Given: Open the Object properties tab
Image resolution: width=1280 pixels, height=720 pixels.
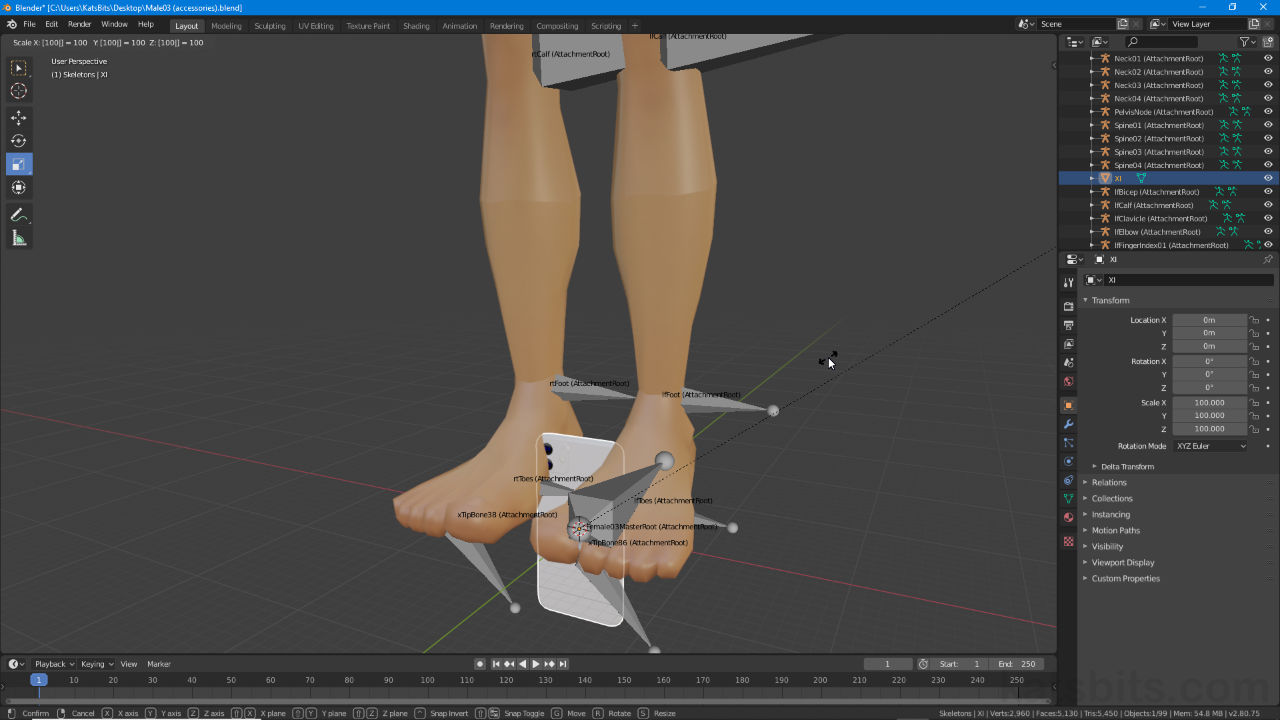Looking at the screenshot, I should (x=1068, y=405).
